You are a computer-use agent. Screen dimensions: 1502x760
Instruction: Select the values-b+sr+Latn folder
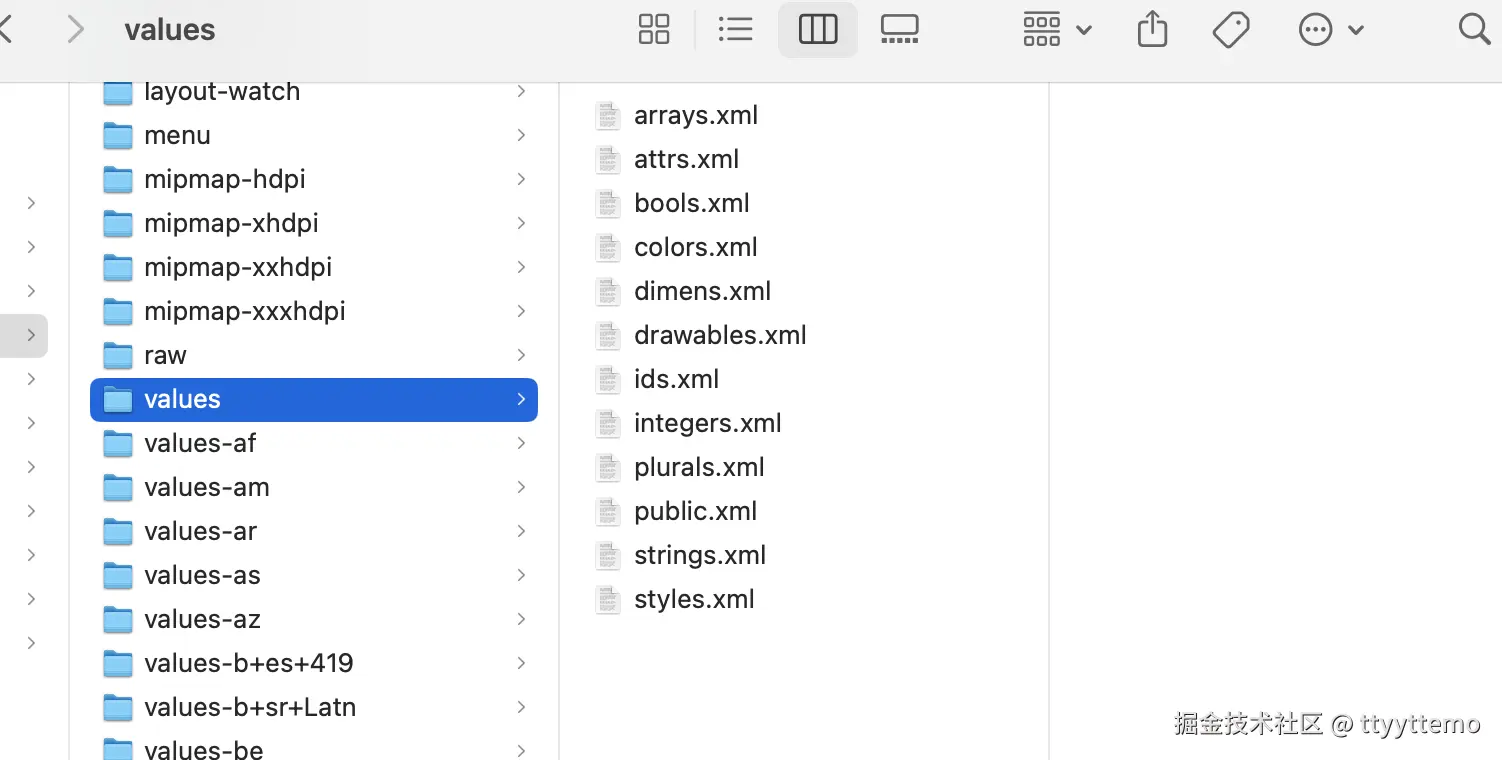[249, 707]
